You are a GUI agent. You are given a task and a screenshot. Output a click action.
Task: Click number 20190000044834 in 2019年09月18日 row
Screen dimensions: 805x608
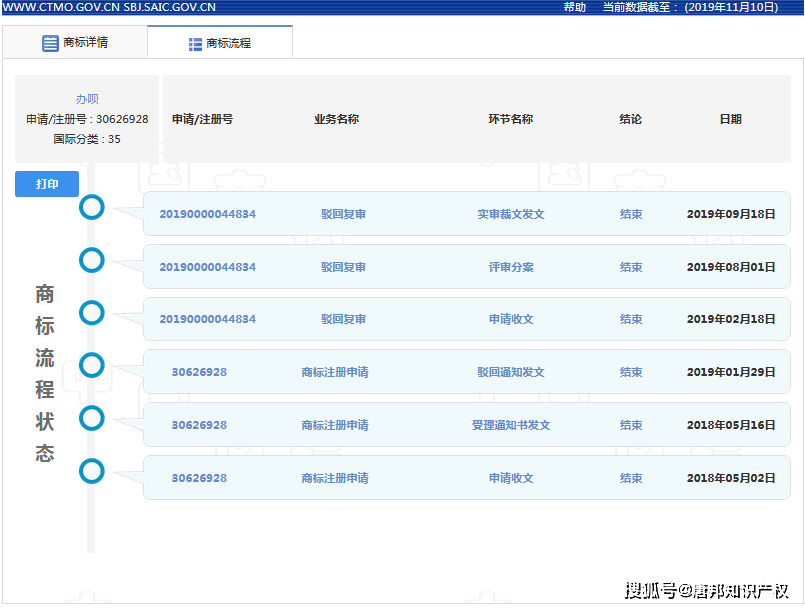click(207, 214)
